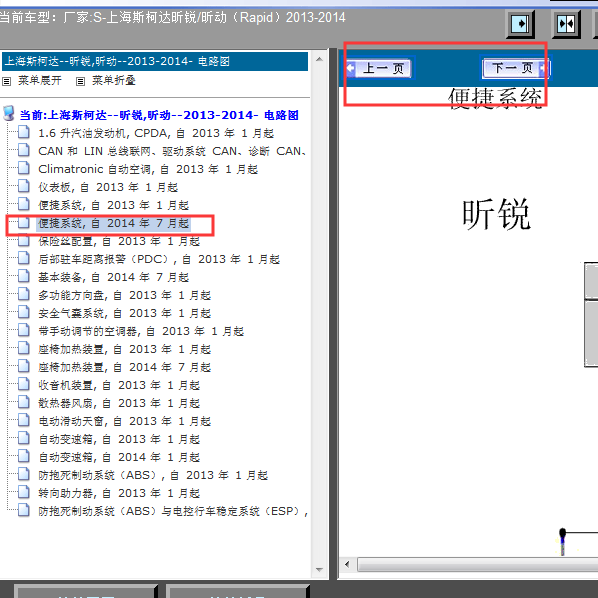This screenshot has width=598, height=598.
Task: Click up arrow of tree panel scrollbar
Action: click(x=319, y=59)
